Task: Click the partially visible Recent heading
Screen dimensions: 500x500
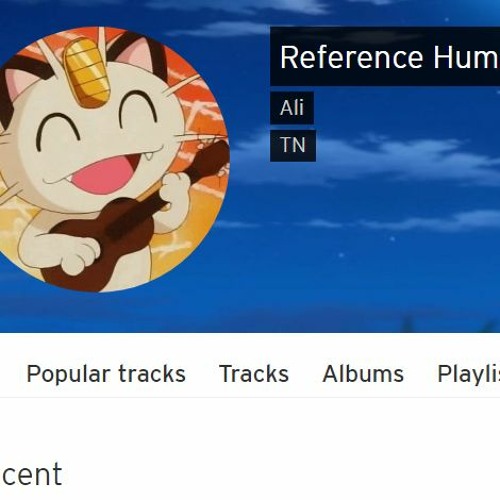Action: pos(31,474)
